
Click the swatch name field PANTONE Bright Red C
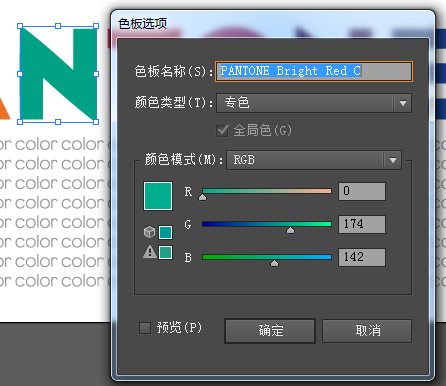point(314,71)
